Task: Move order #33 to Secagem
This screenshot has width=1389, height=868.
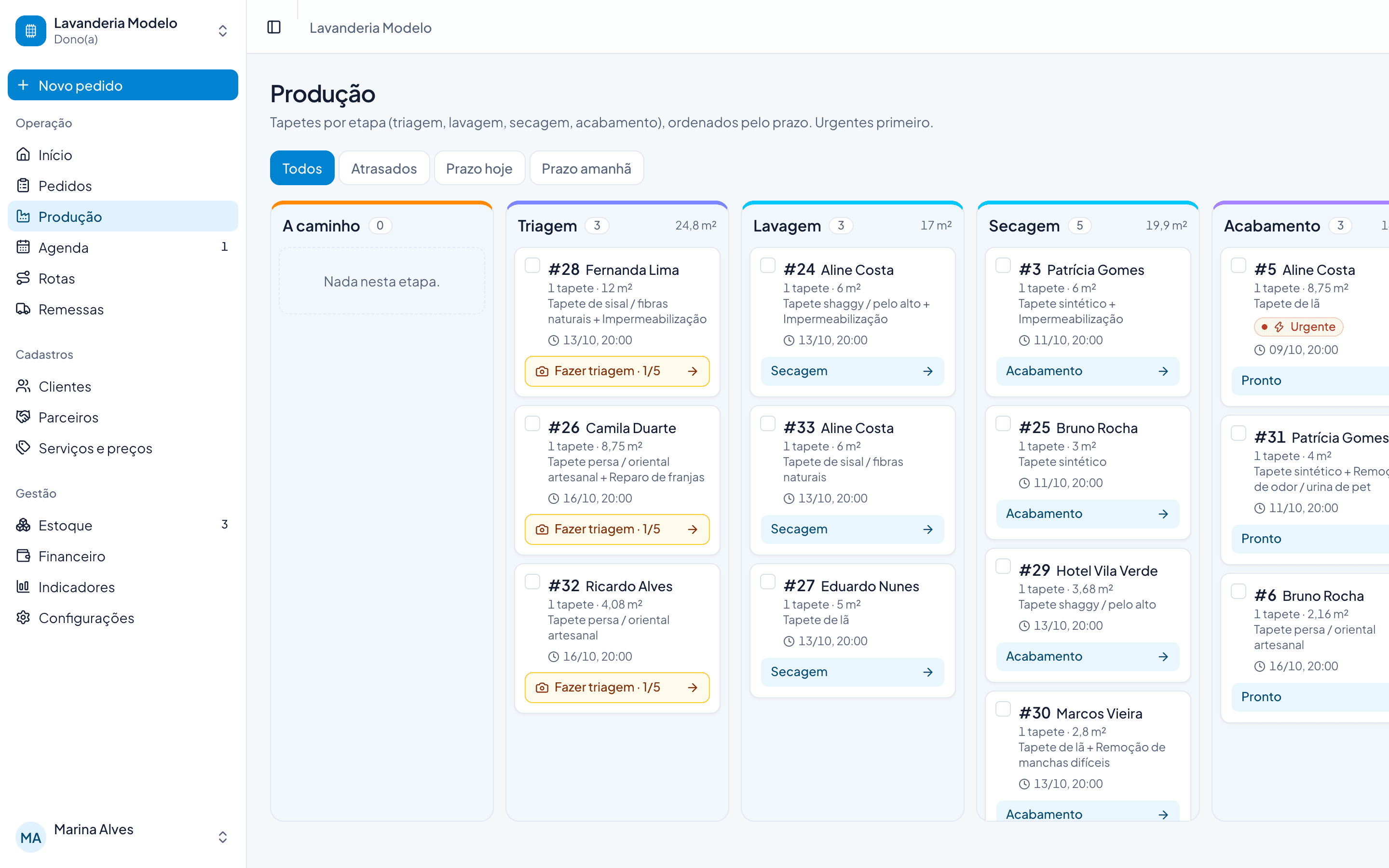Action: point(852,529)
